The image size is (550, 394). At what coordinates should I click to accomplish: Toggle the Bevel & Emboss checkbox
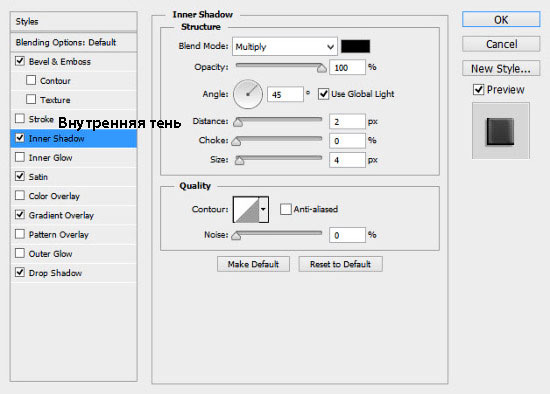[x=20, y=61]
